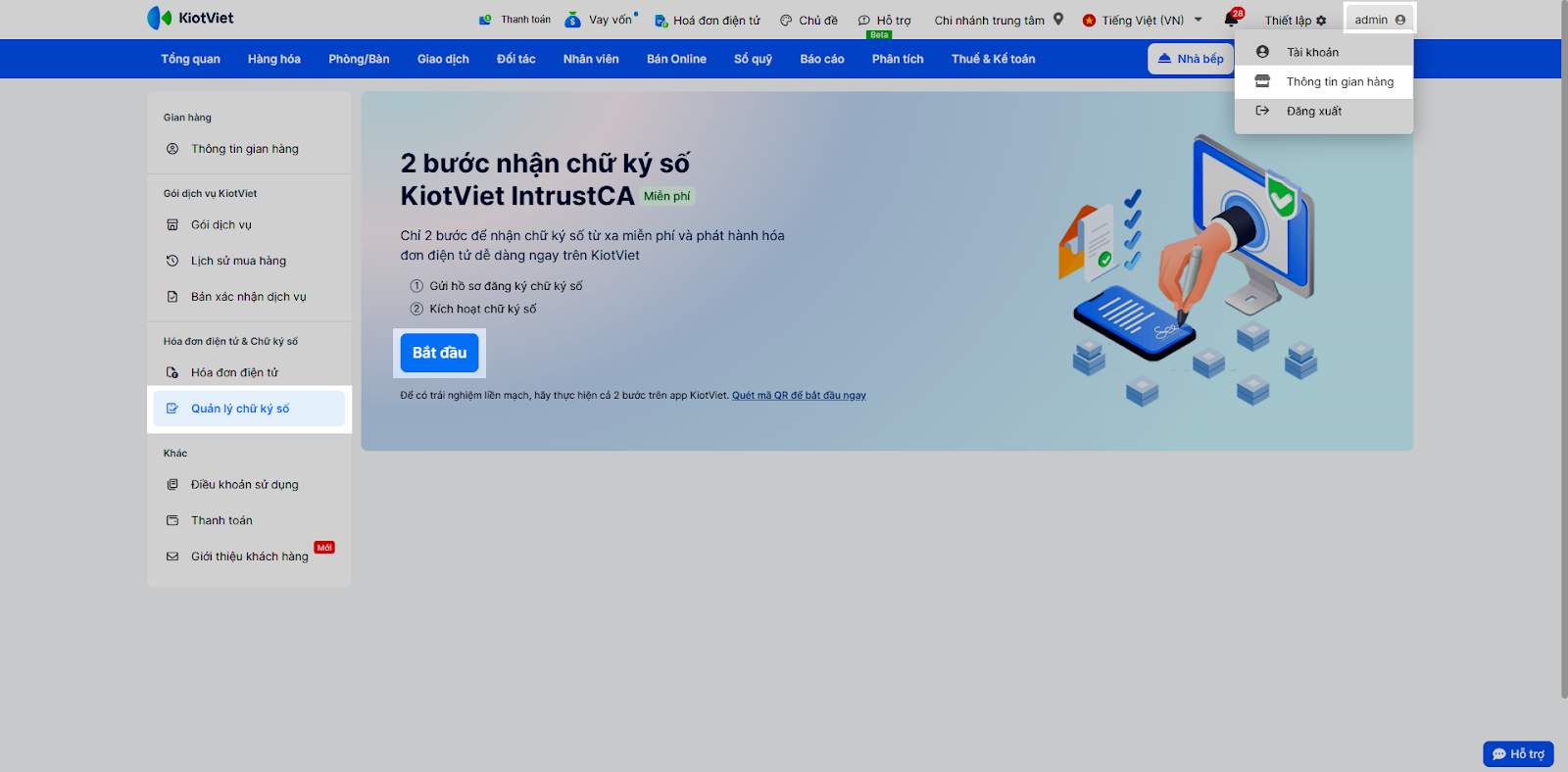Viewport: 1568px width, 772px height.
Task: Click the Miễn phí badge
Action: pos(666,196)
